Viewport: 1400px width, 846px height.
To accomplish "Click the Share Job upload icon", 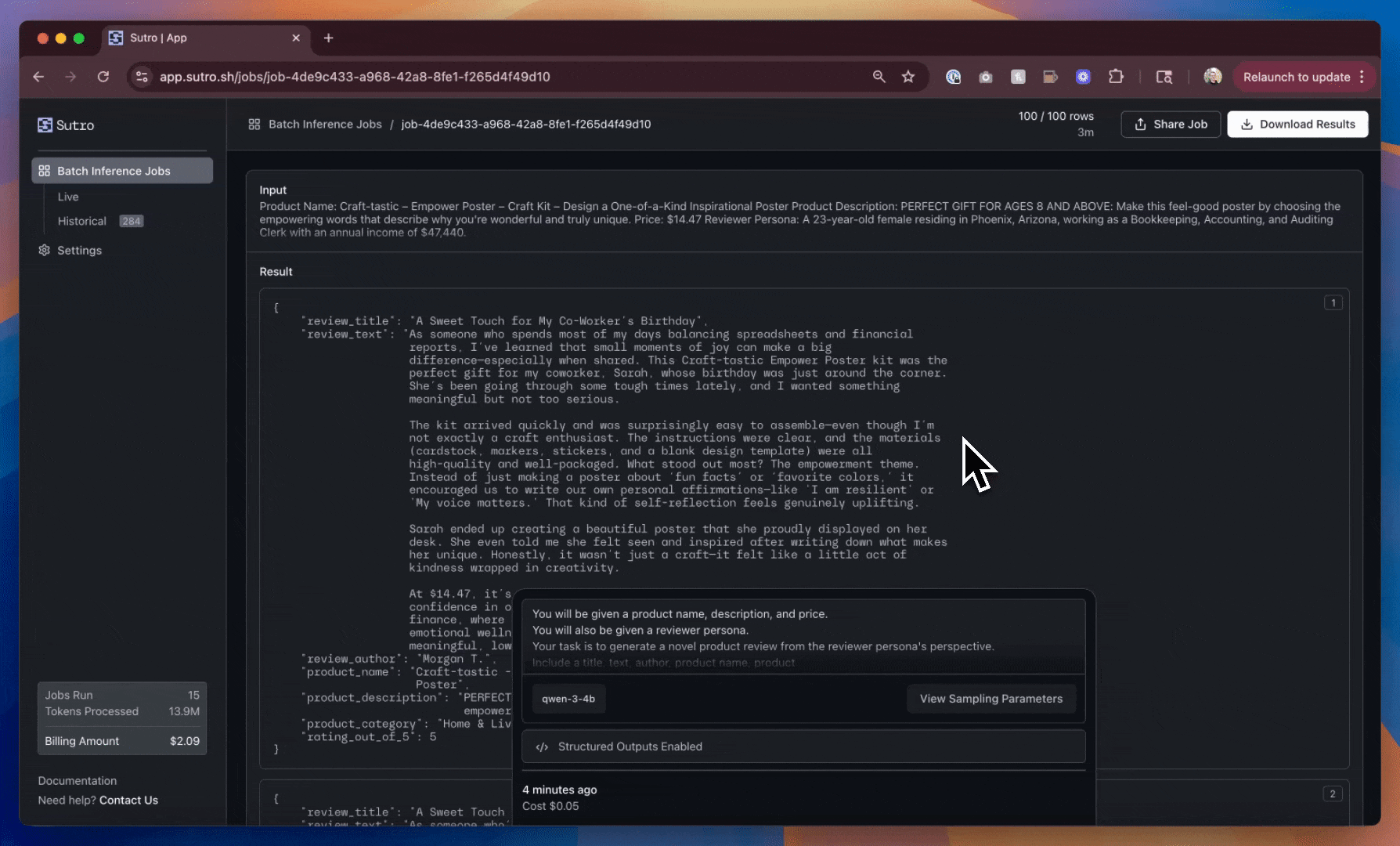I will (1140, 124).
